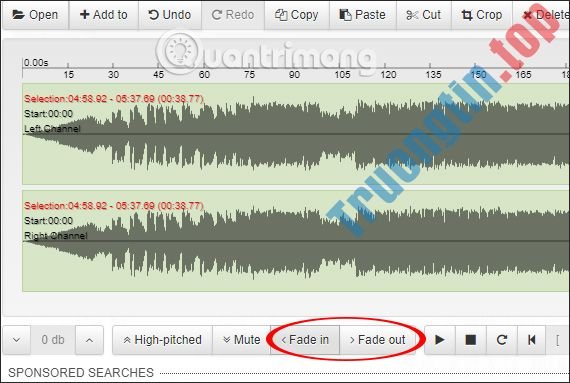570x383 pixels.
Task: Toggle loop replay button
Action: click(502, 340)
